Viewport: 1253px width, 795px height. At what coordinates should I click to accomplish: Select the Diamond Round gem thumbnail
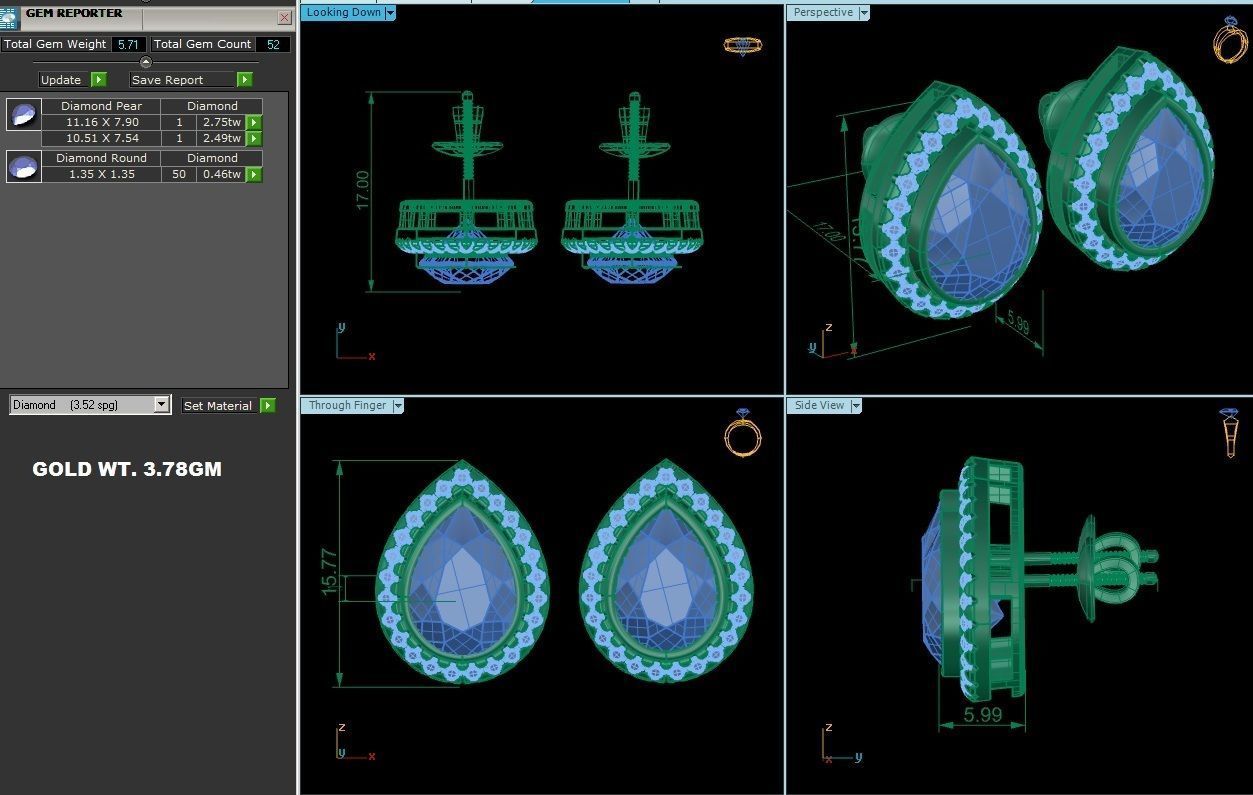23,167
